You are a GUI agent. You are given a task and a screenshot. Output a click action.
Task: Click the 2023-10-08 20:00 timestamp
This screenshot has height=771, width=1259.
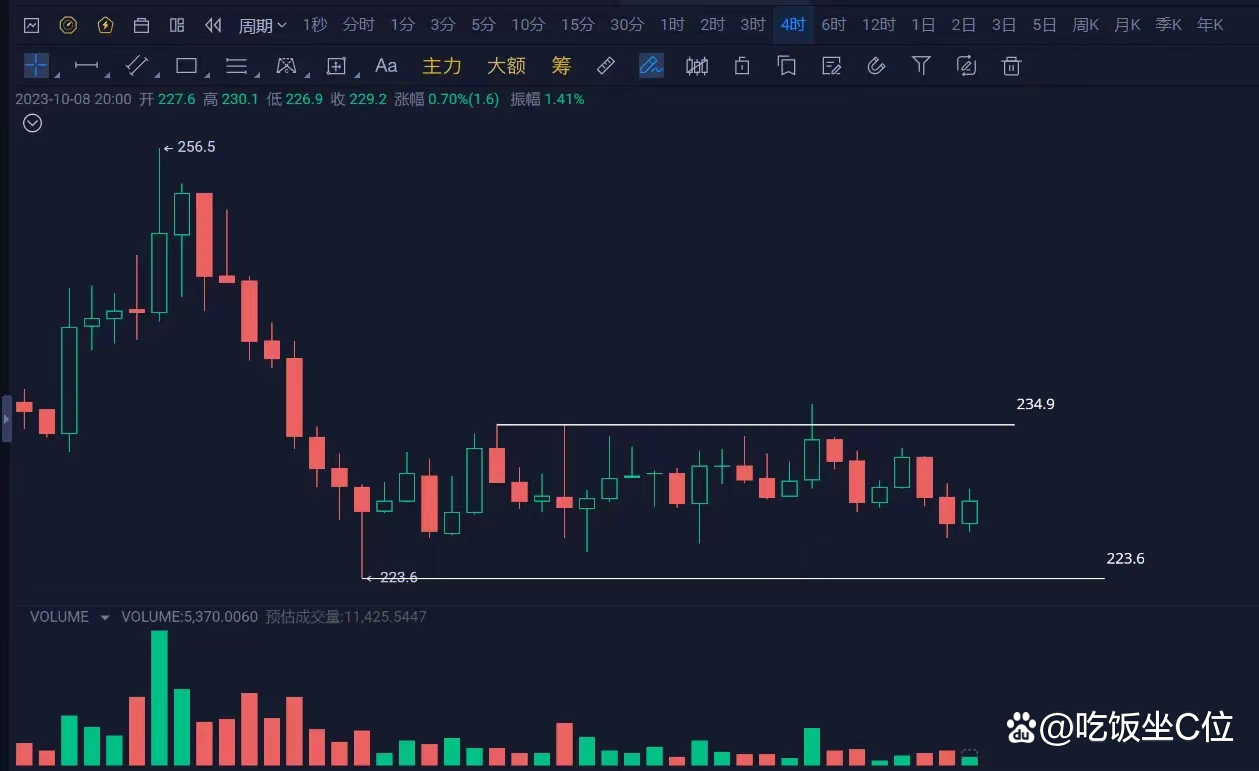[73, 99]
